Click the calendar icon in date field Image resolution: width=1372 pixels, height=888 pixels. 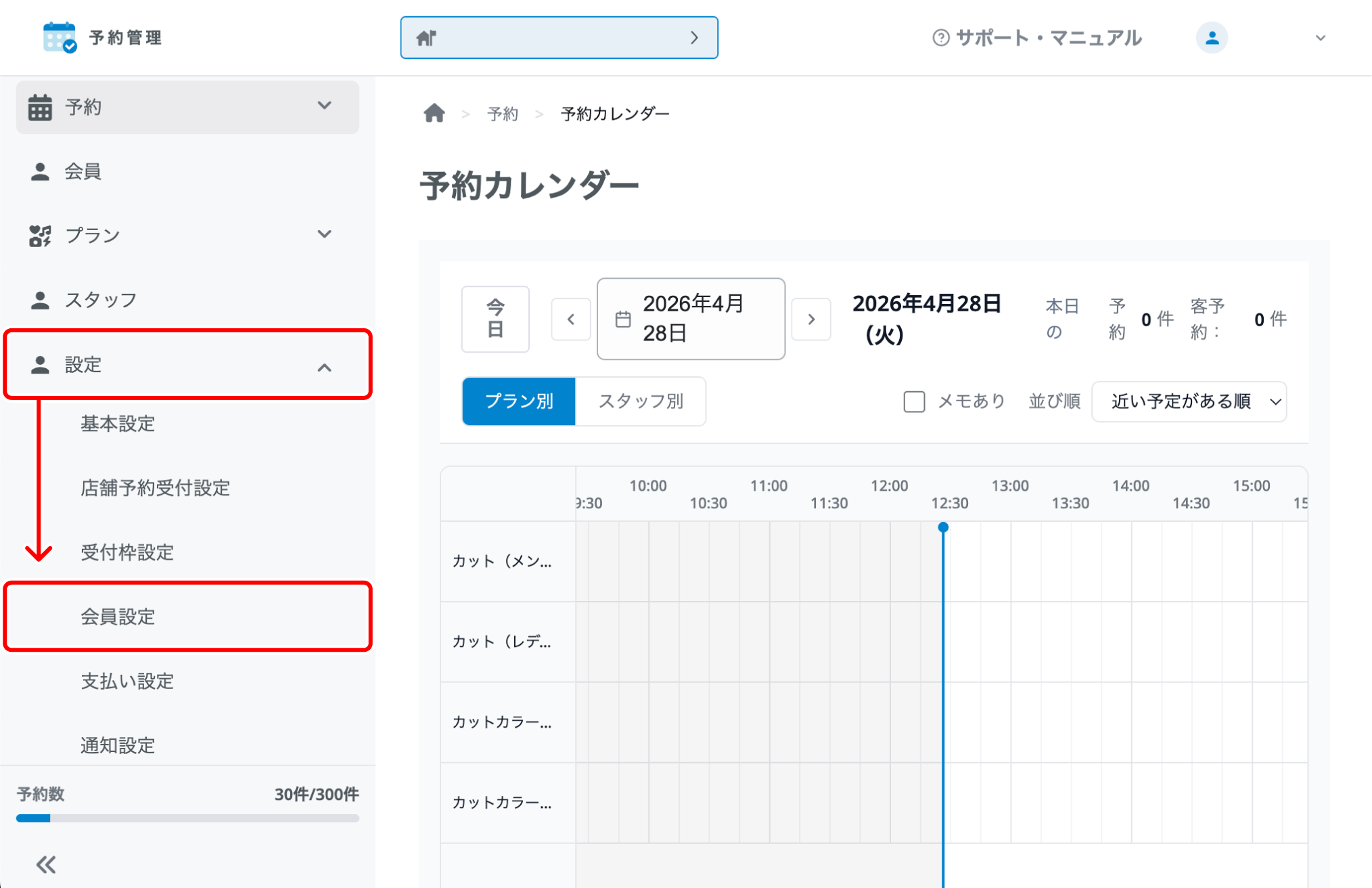(623, 319)
